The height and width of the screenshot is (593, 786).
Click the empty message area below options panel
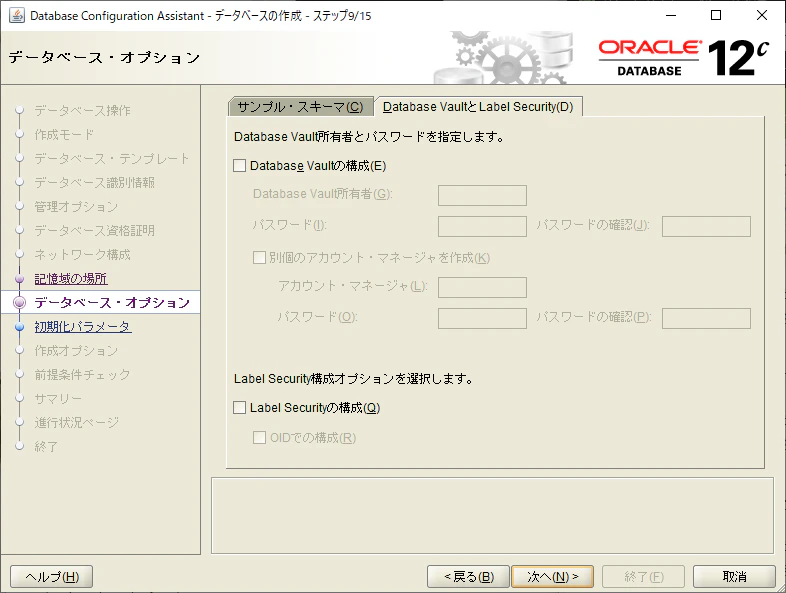point(492,516)
